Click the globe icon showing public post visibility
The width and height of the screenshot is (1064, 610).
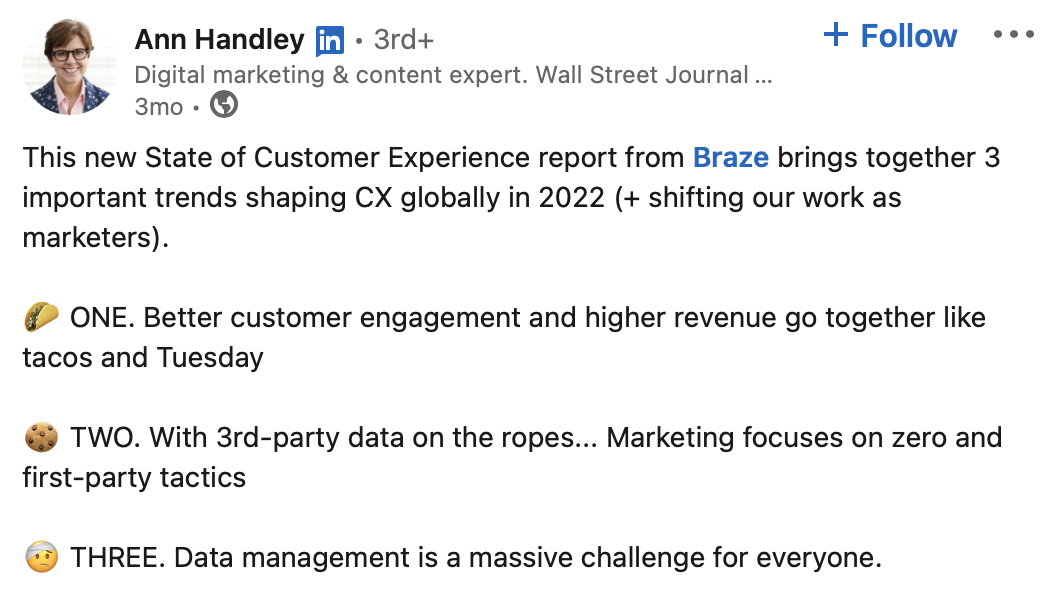(222, 103)
